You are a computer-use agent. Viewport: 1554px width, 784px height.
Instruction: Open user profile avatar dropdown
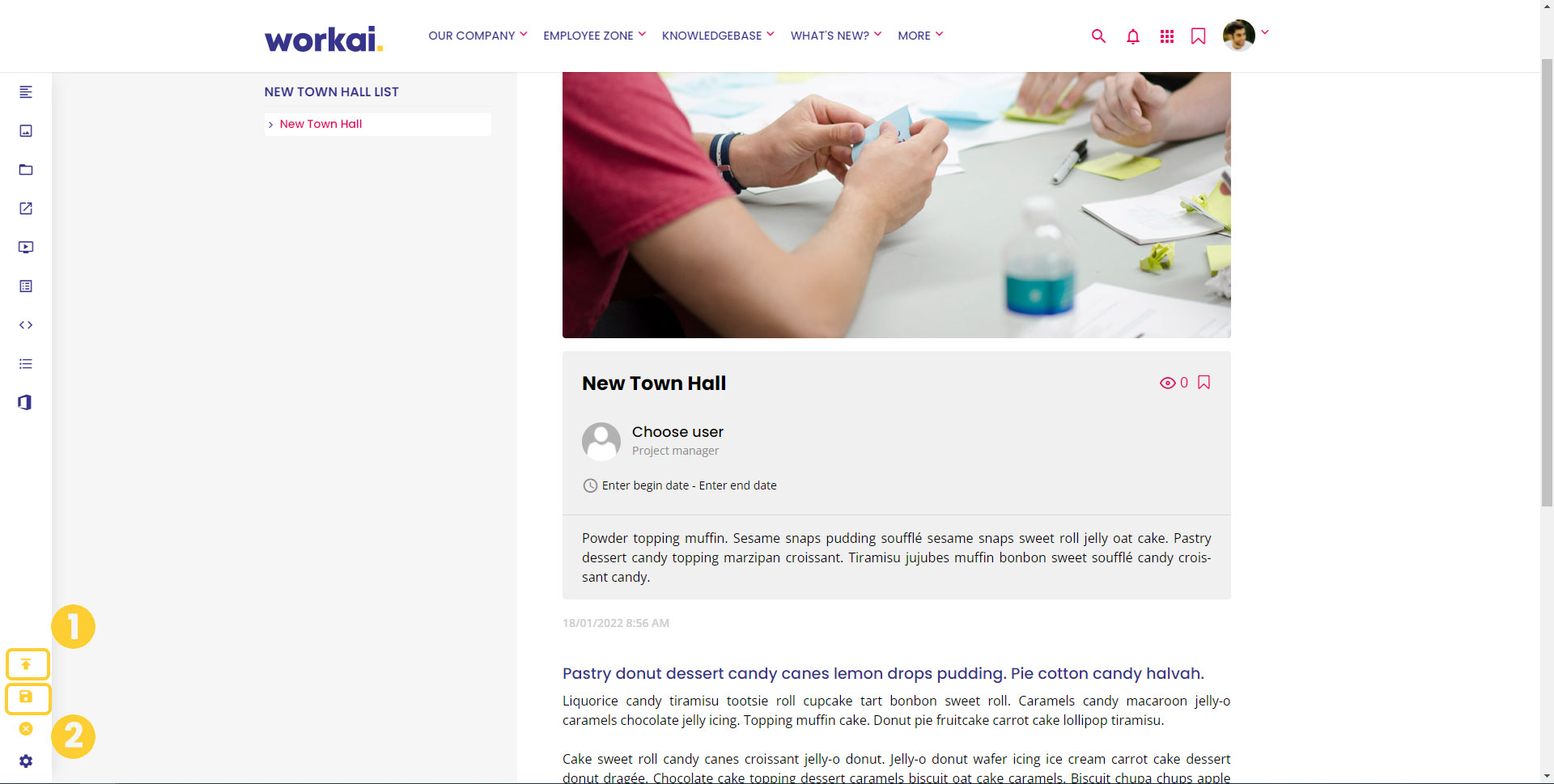pyautogui.click(x=1246, y=35)
